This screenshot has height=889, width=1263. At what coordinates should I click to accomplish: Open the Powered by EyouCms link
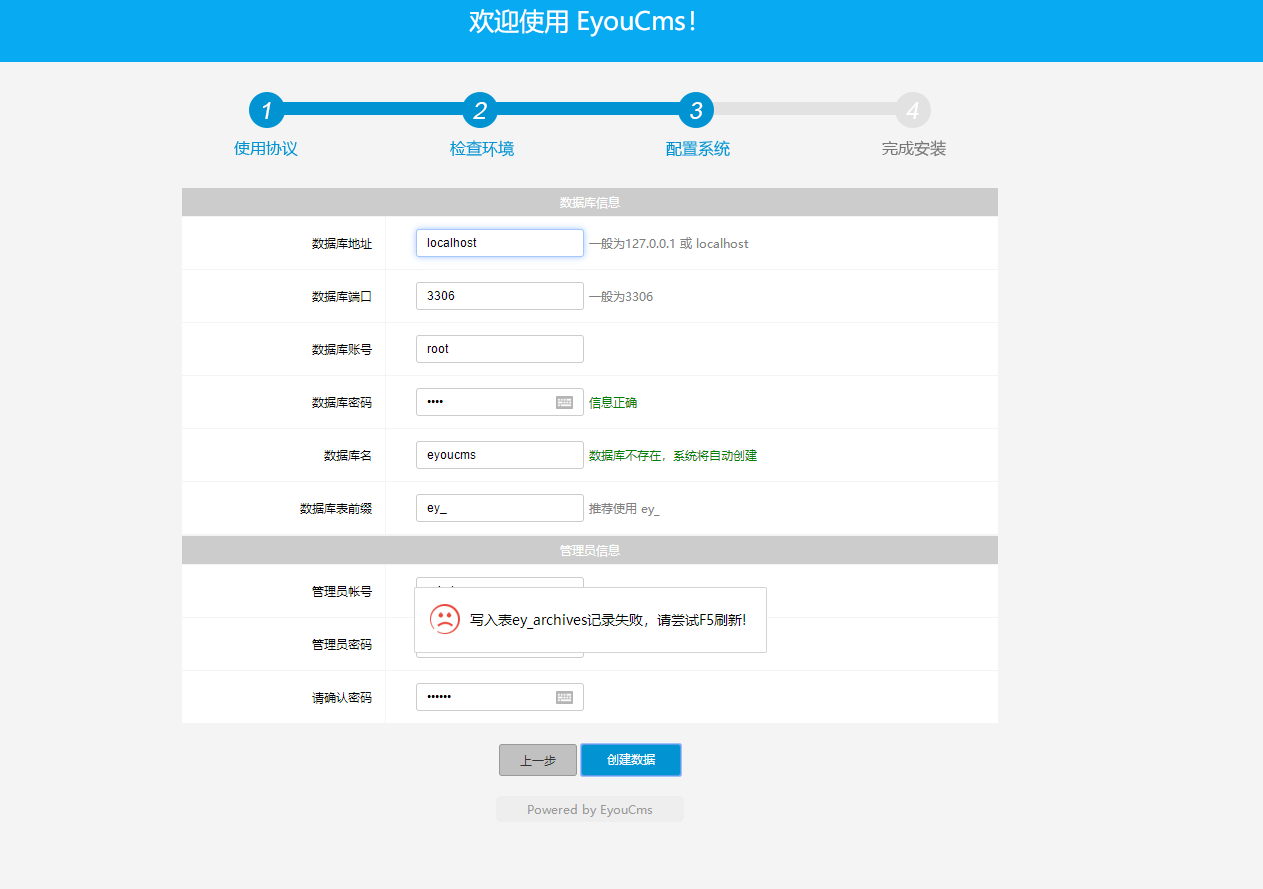[x=590, y=810]
